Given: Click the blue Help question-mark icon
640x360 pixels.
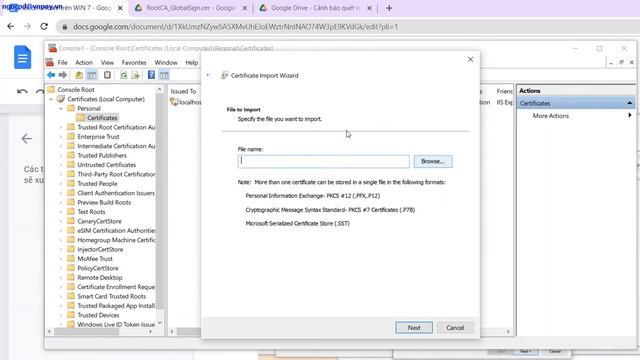Looking at the screenshot, I should tap(151, 75).
